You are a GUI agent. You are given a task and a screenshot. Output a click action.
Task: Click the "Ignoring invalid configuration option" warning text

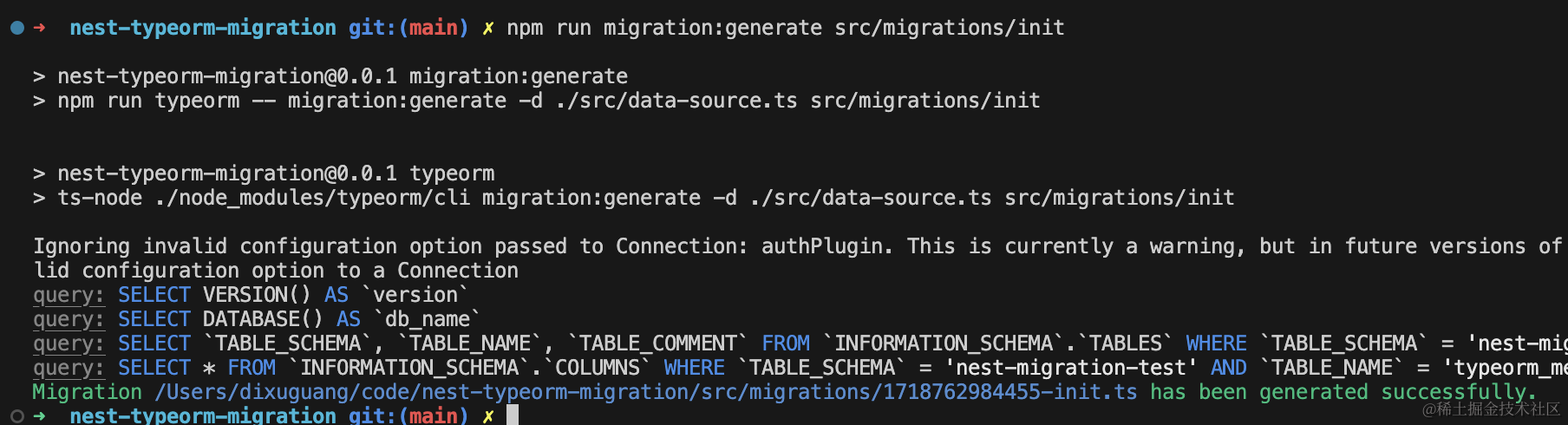[x=257, y=246]
